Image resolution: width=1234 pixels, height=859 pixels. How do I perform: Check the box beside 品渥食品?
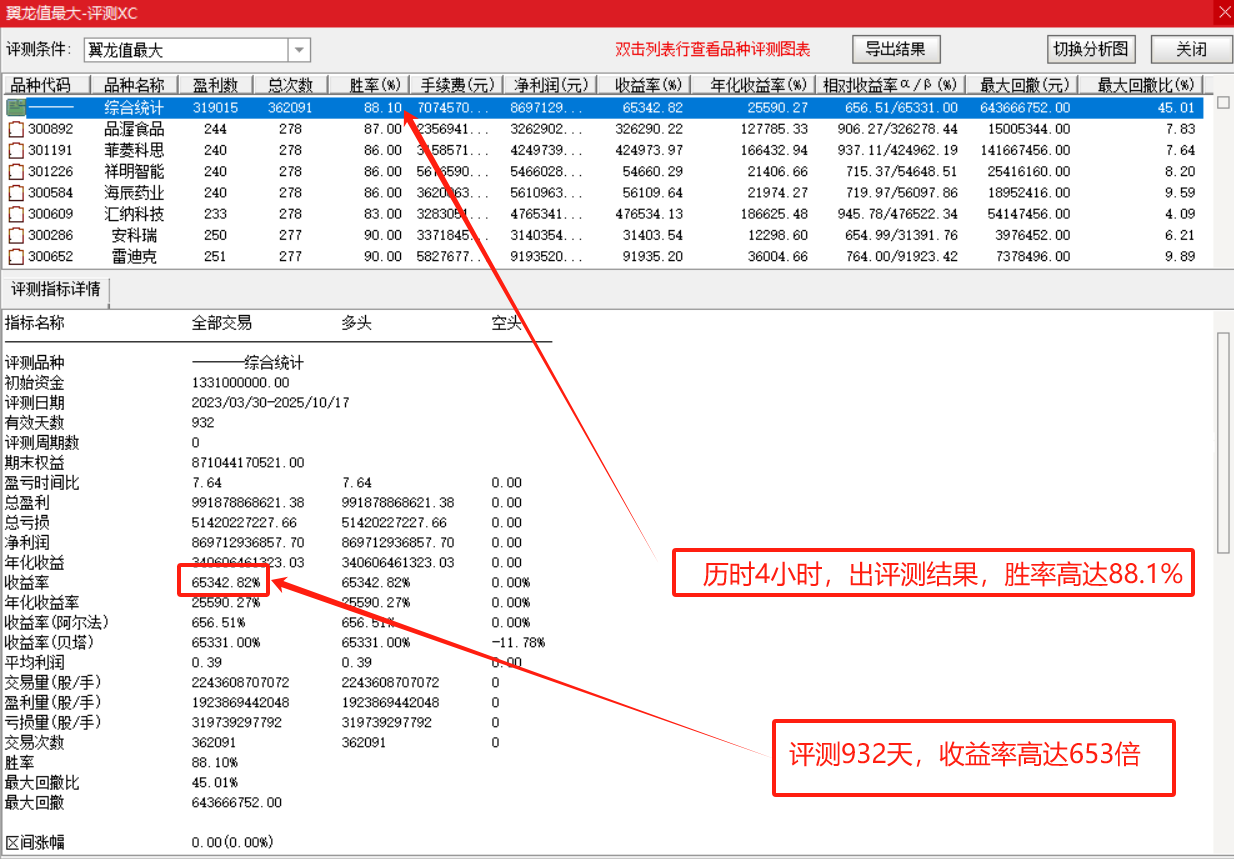pyautogui.click(x=16, y=130)
